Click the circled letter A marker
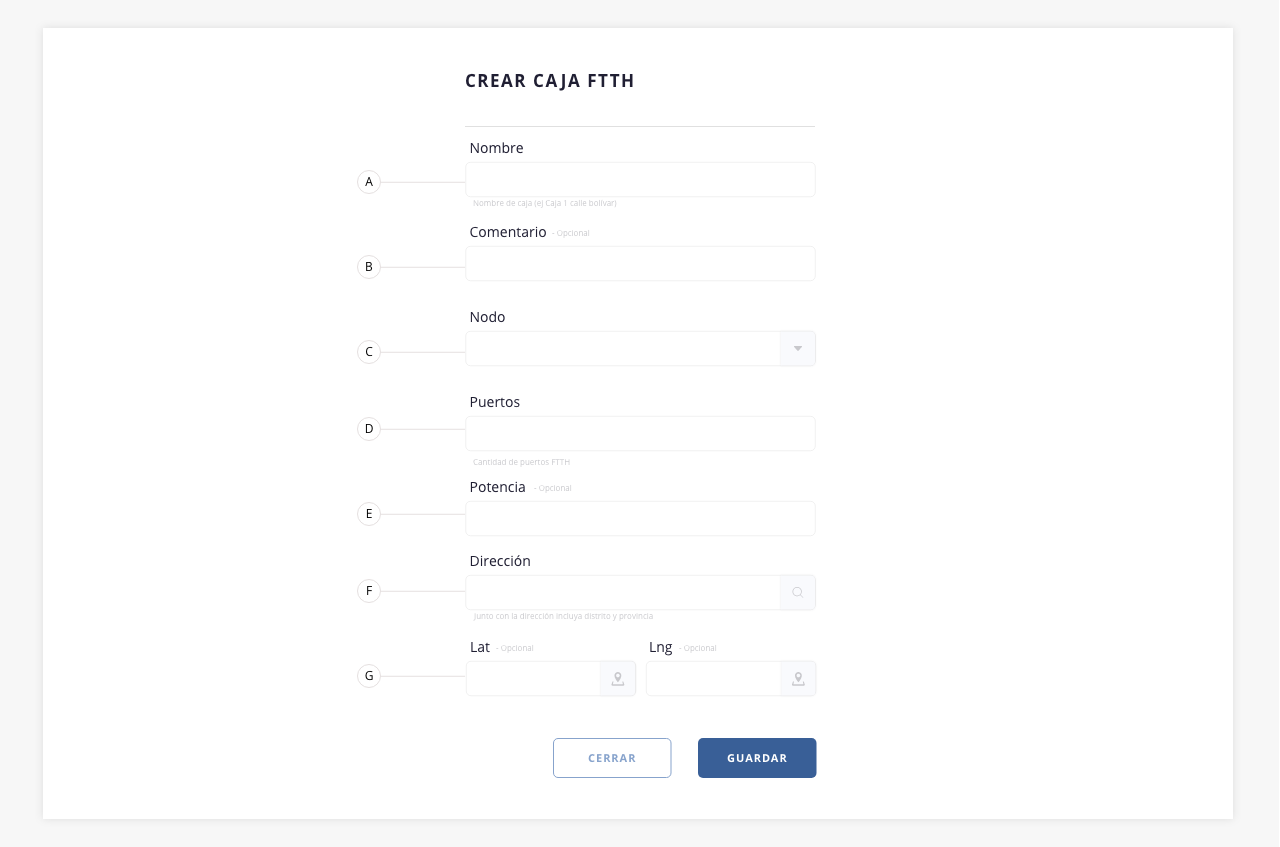The width and height of the screenshot is (1280, 847). (369, 182)
